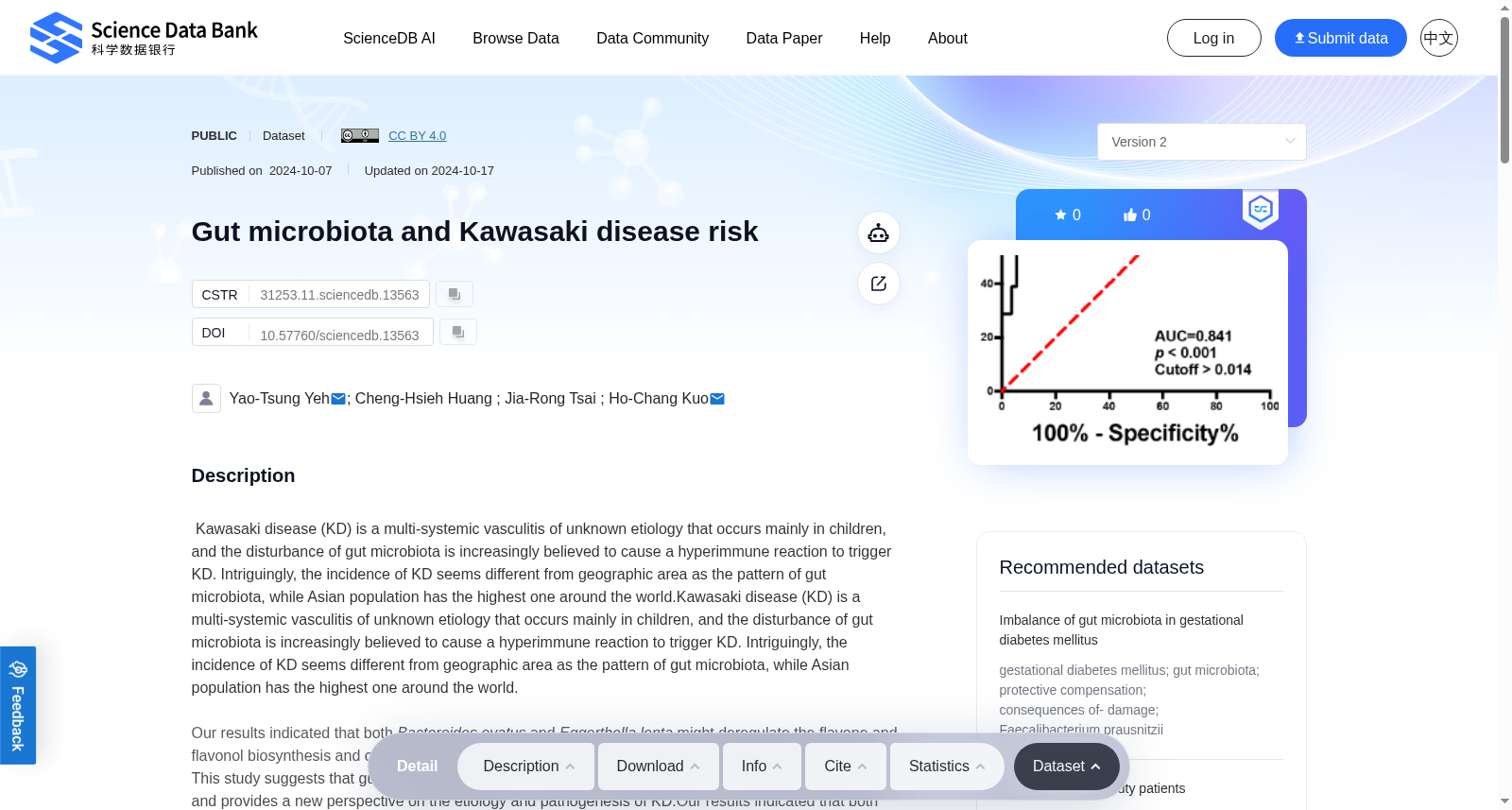Toggle the Dataset floating button
Screen dimensions: 1512x810
click(x=1067, y=767)
